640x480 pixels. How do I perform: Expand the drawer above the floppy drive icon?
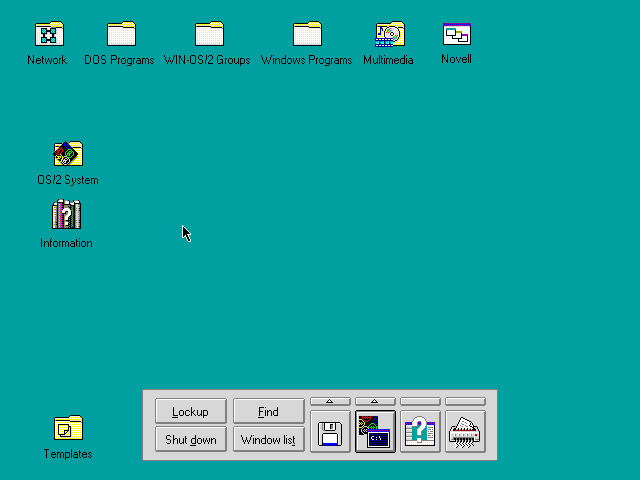[330, 401]
